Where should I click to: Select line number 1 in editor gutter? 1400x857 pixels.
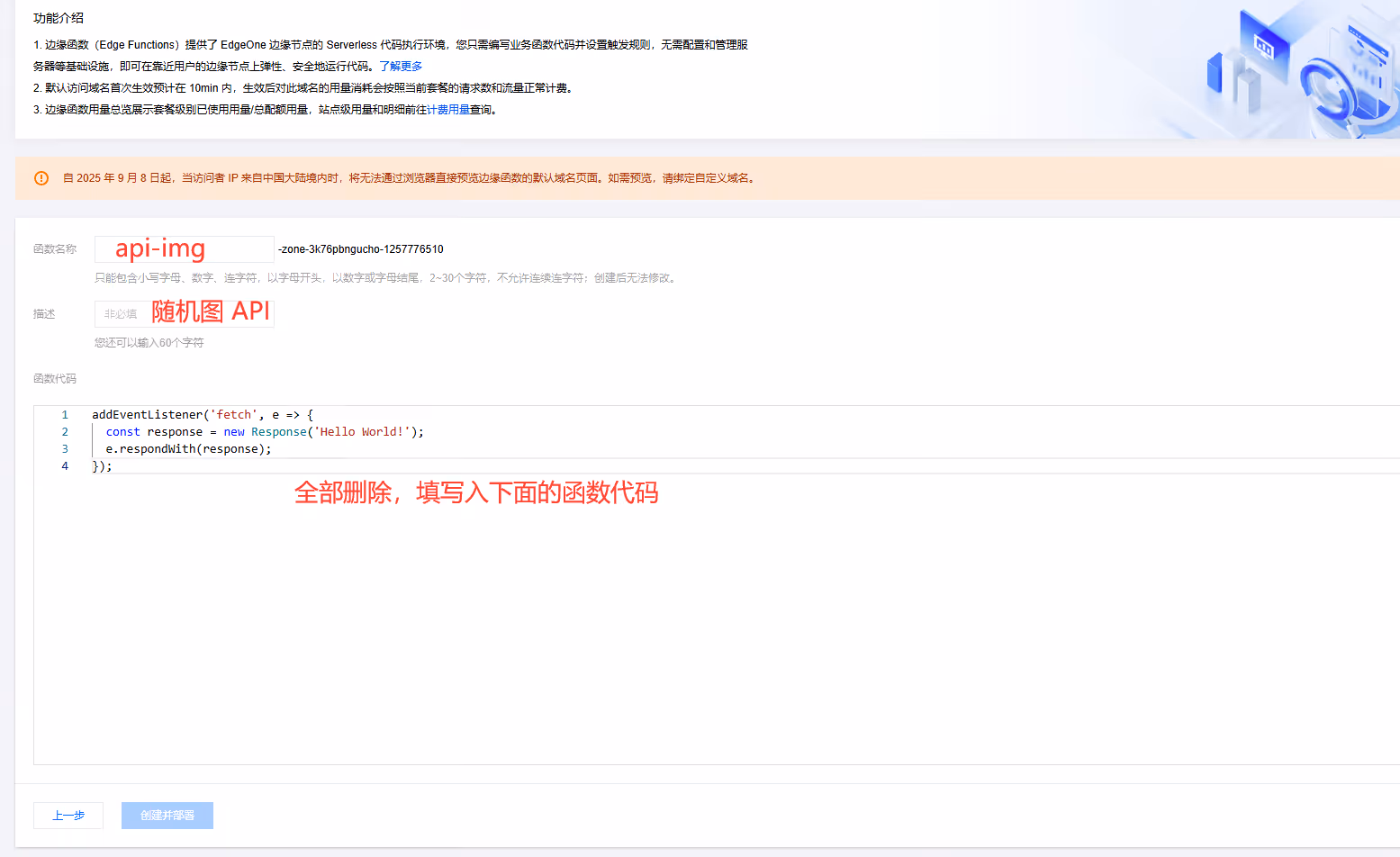point(65,415)
